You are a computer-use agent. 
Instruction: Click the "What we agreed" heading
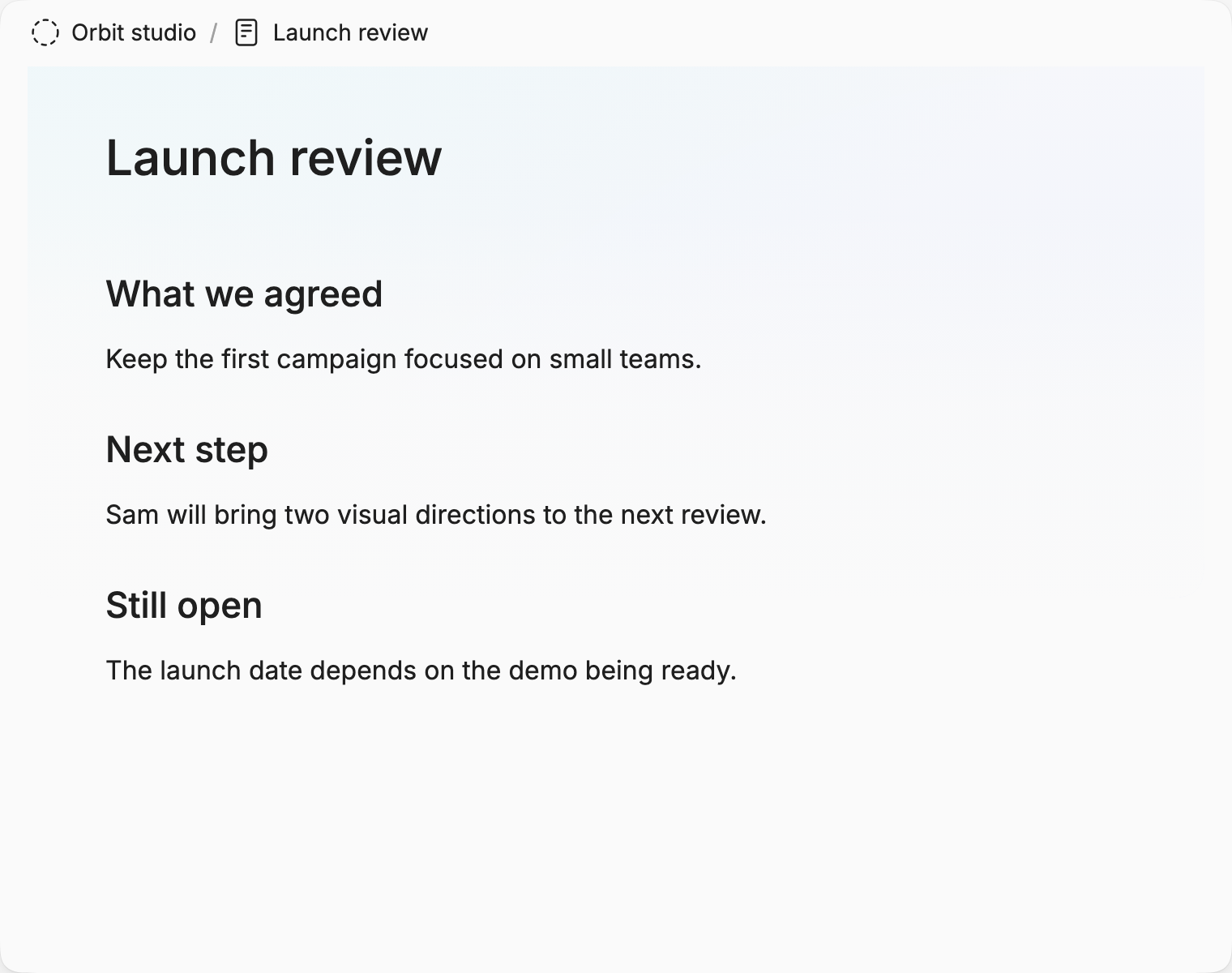[x=244, y=294]
